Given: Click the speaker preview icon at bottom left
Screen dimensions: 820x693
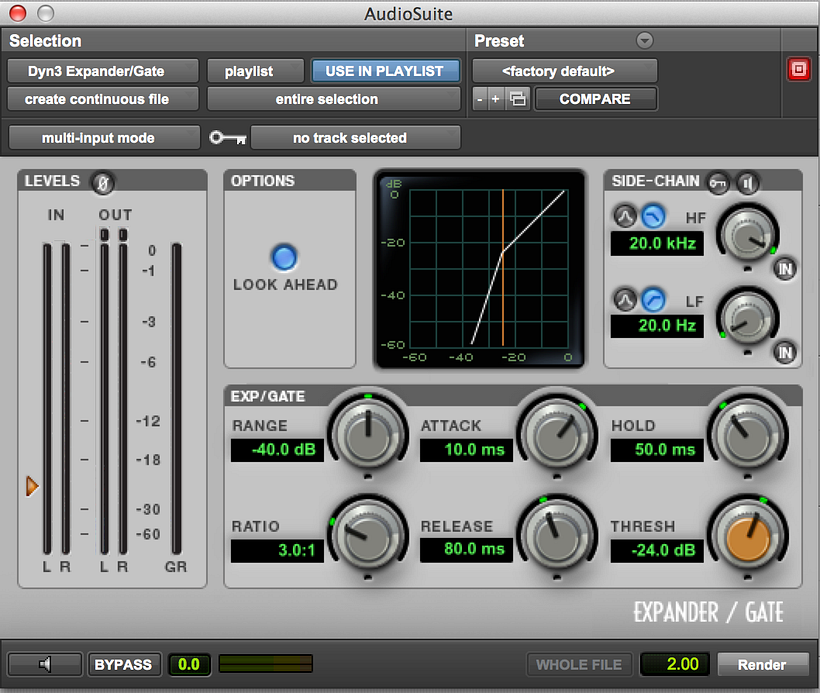Looking at the screenshot, I should [x=44, y=664].
